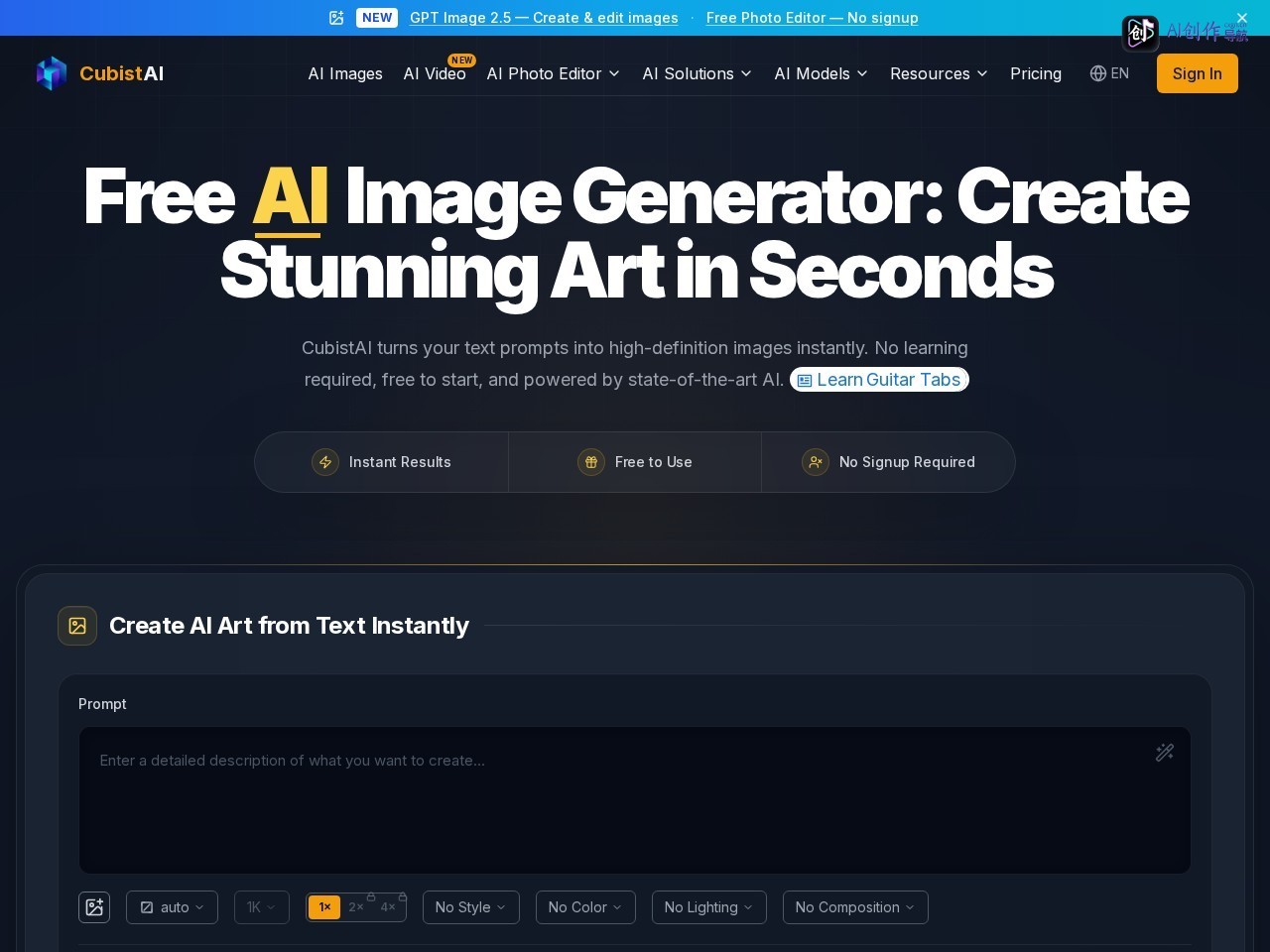Close the top announcement banner

coord(1242,18)
